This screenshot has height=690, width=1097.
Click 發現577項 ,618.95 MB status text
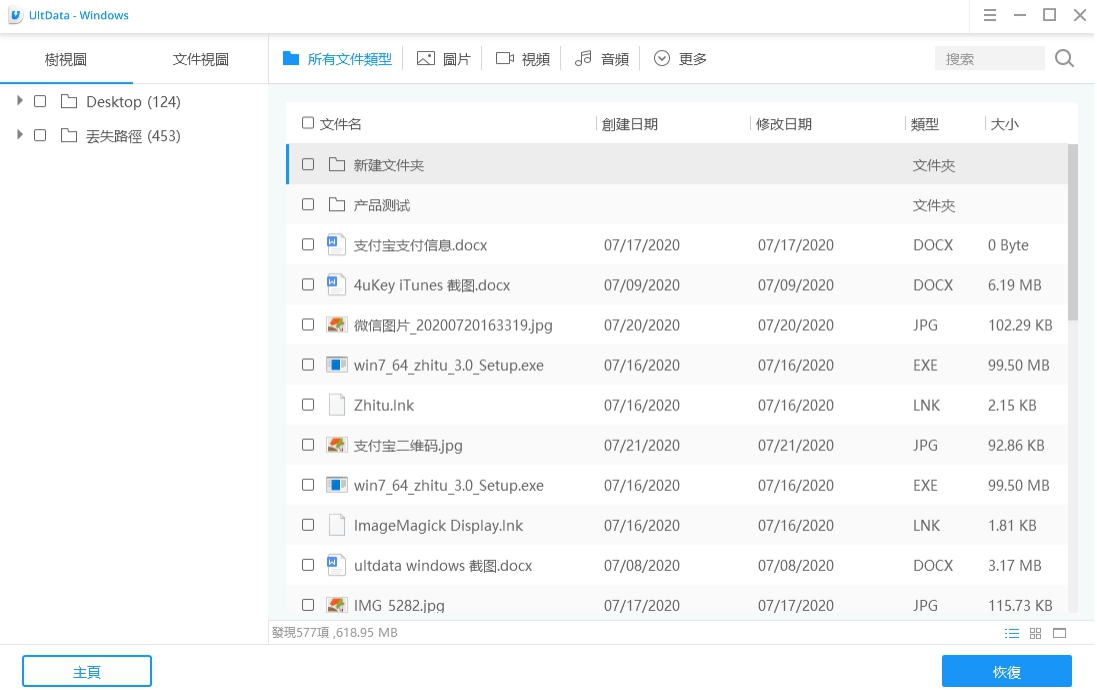pos(334,633)
